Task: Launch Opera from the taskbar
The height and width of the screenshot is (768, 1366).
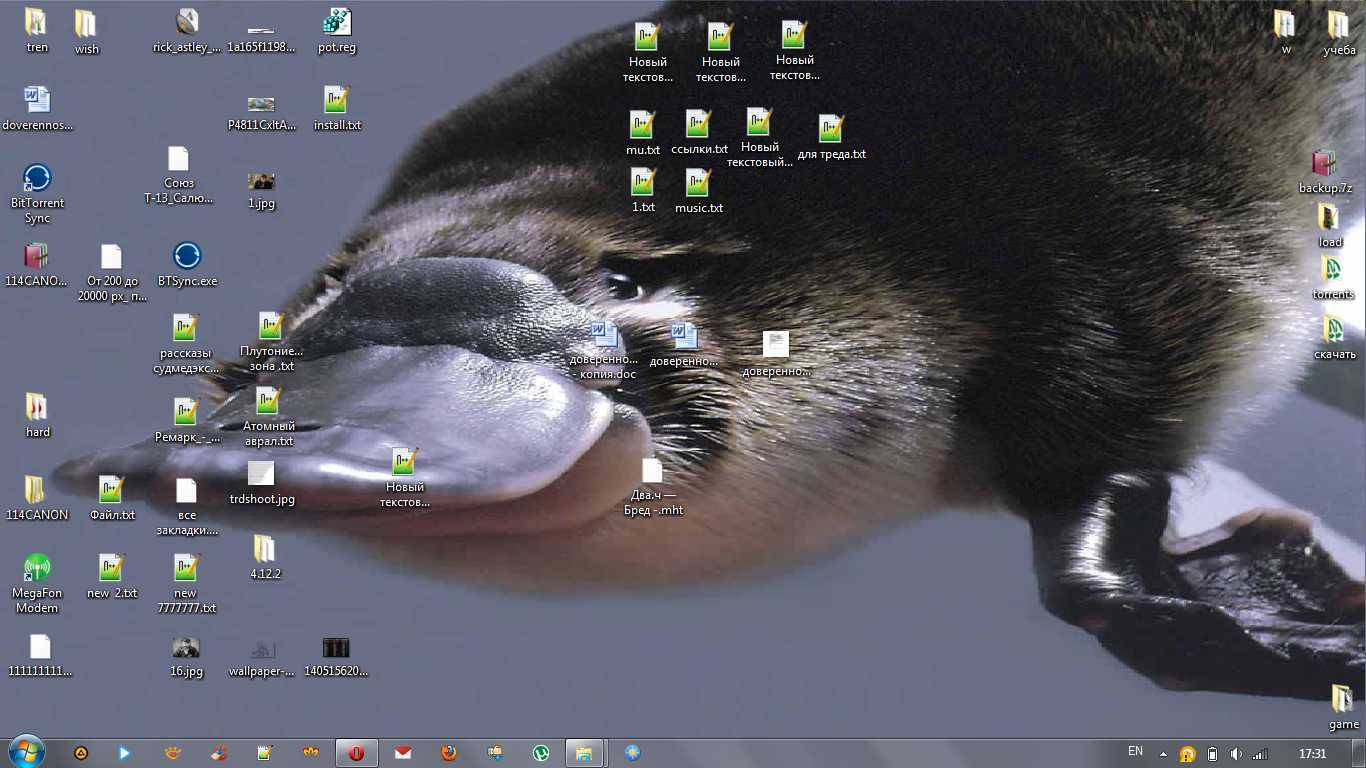Action: 356,753
